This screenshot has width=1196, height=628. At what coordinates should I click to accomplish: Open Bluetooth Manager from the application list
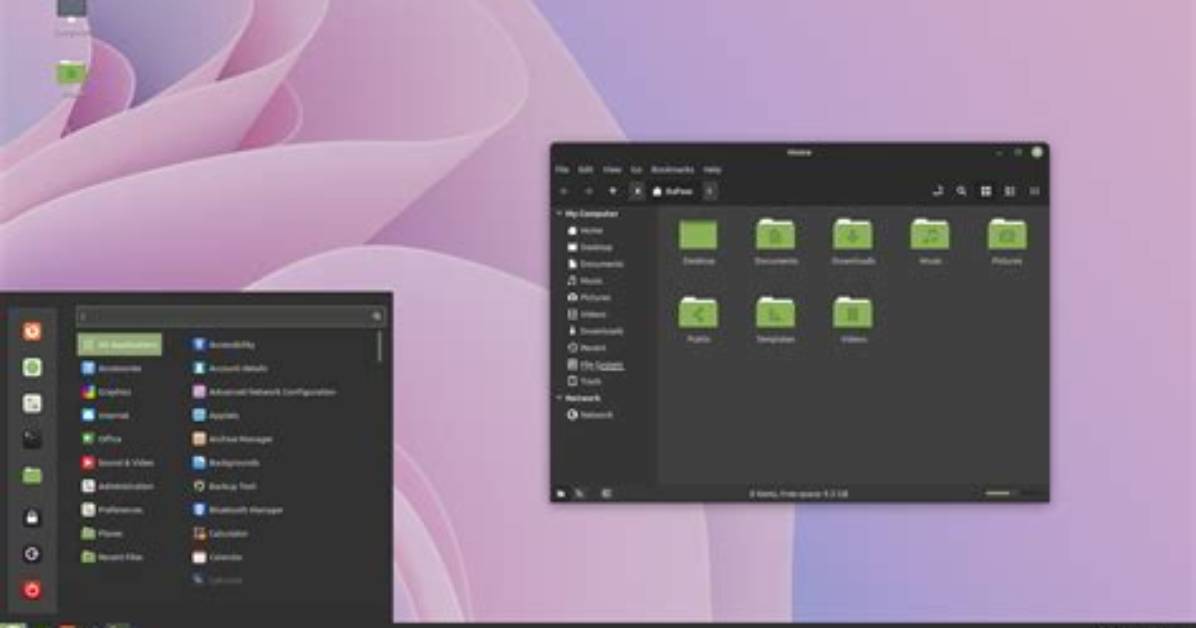pyautogui.click(x=238, y=510)
